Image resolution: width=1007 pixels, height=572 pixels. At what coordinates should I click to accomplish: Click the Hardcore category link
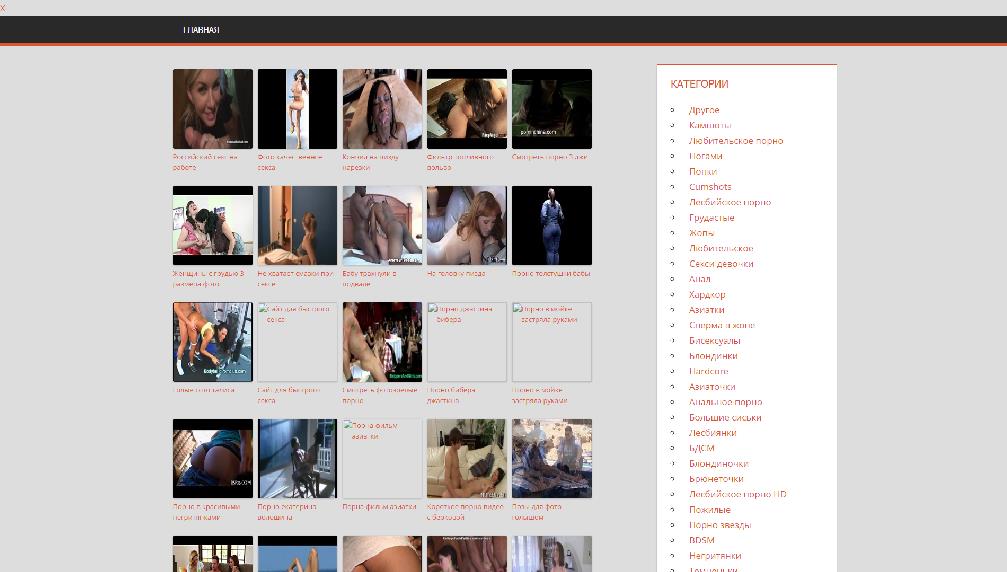[709, 371]
